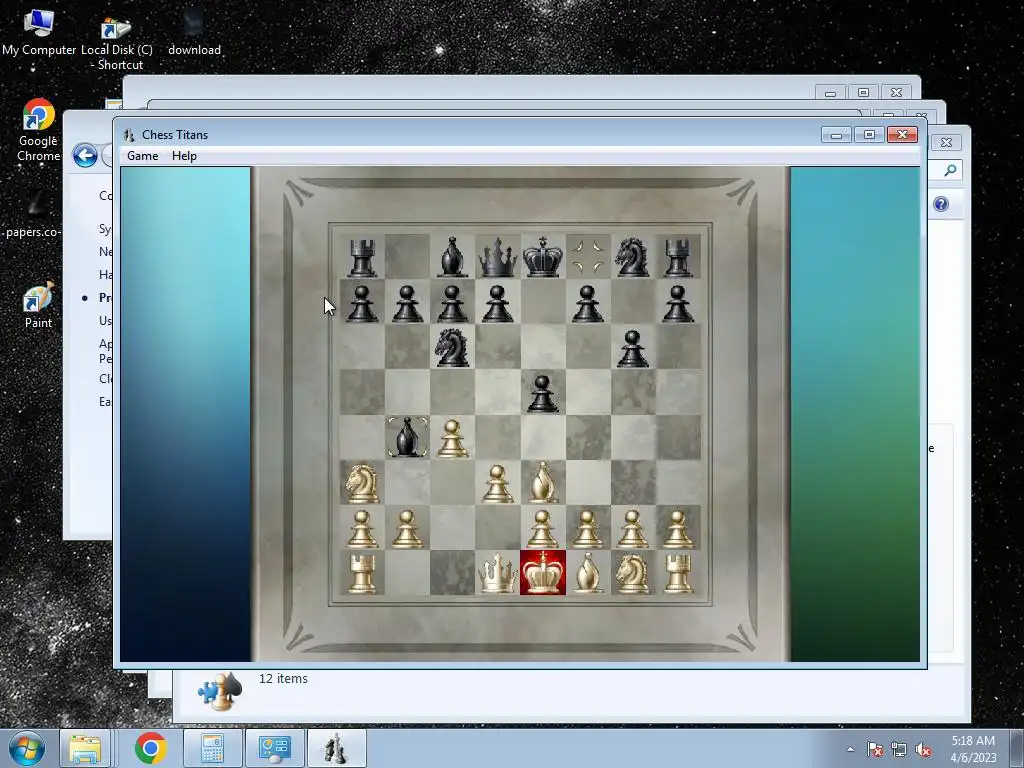Screen dimensions: 1024x768
Task: Select the white bishop on e3
Action: coord(543,483)
